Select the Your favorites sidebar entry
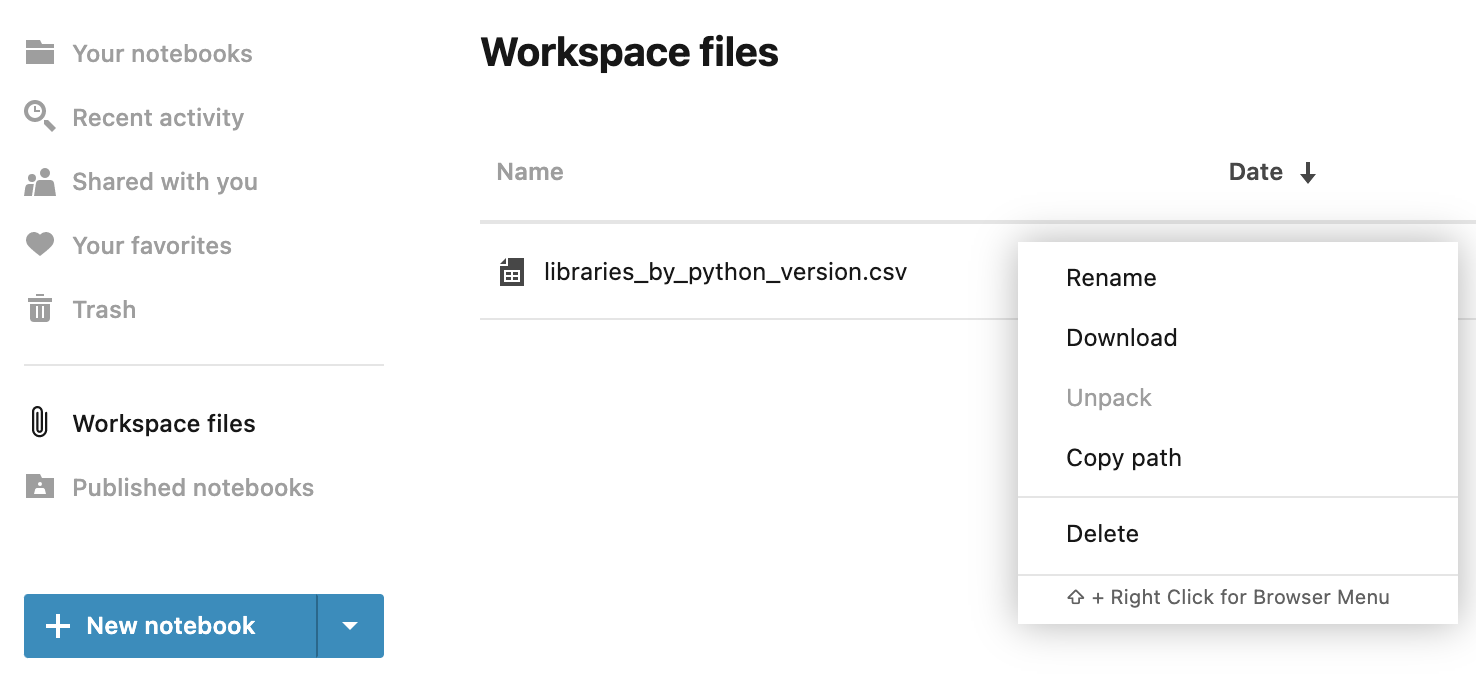 coord(151,245)
